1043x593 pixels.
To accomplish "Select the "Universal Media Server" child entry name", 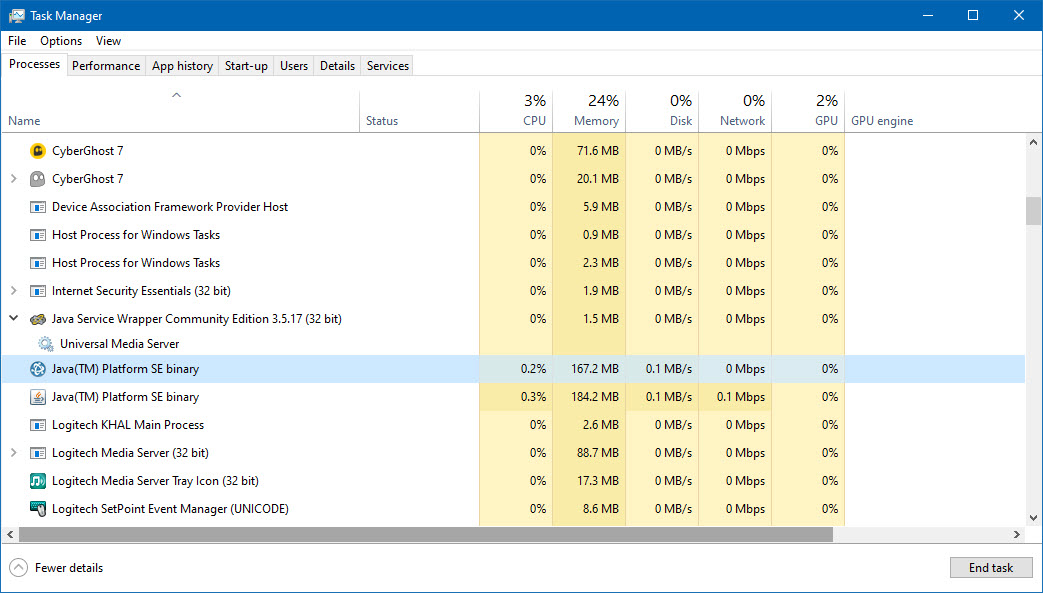I will coord(120,344).
